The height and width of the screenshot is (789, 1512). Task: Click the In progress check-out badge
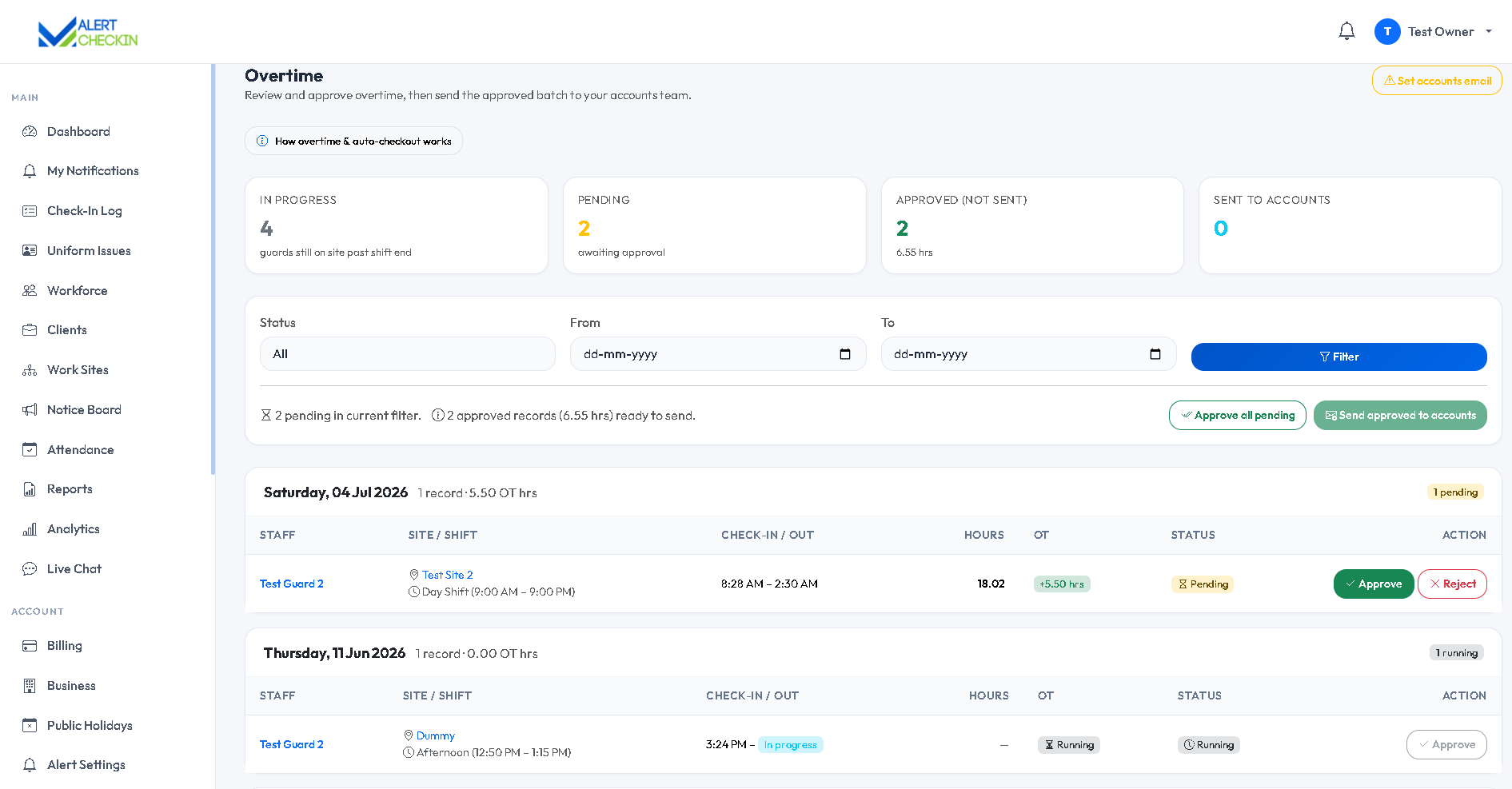point(791,745)
